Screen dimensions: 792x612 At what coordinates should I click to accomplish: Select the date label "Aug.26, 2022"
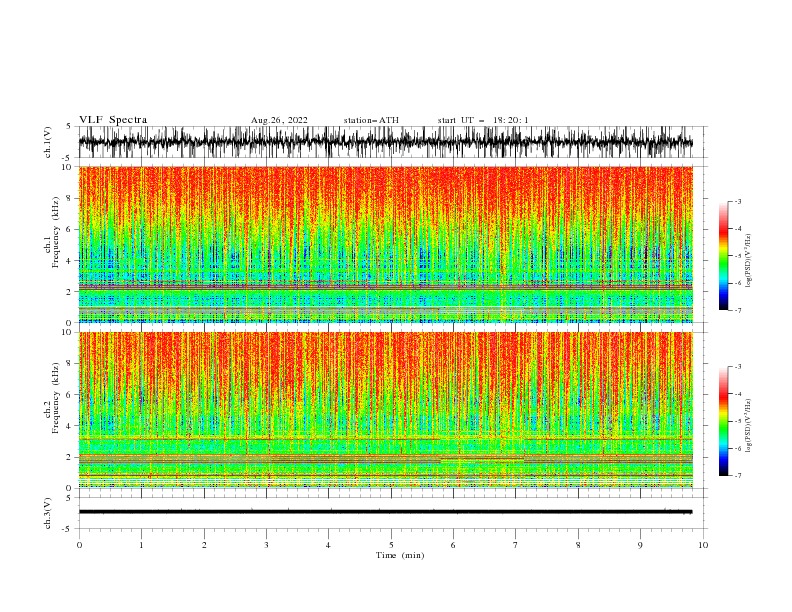coord(279,120)
